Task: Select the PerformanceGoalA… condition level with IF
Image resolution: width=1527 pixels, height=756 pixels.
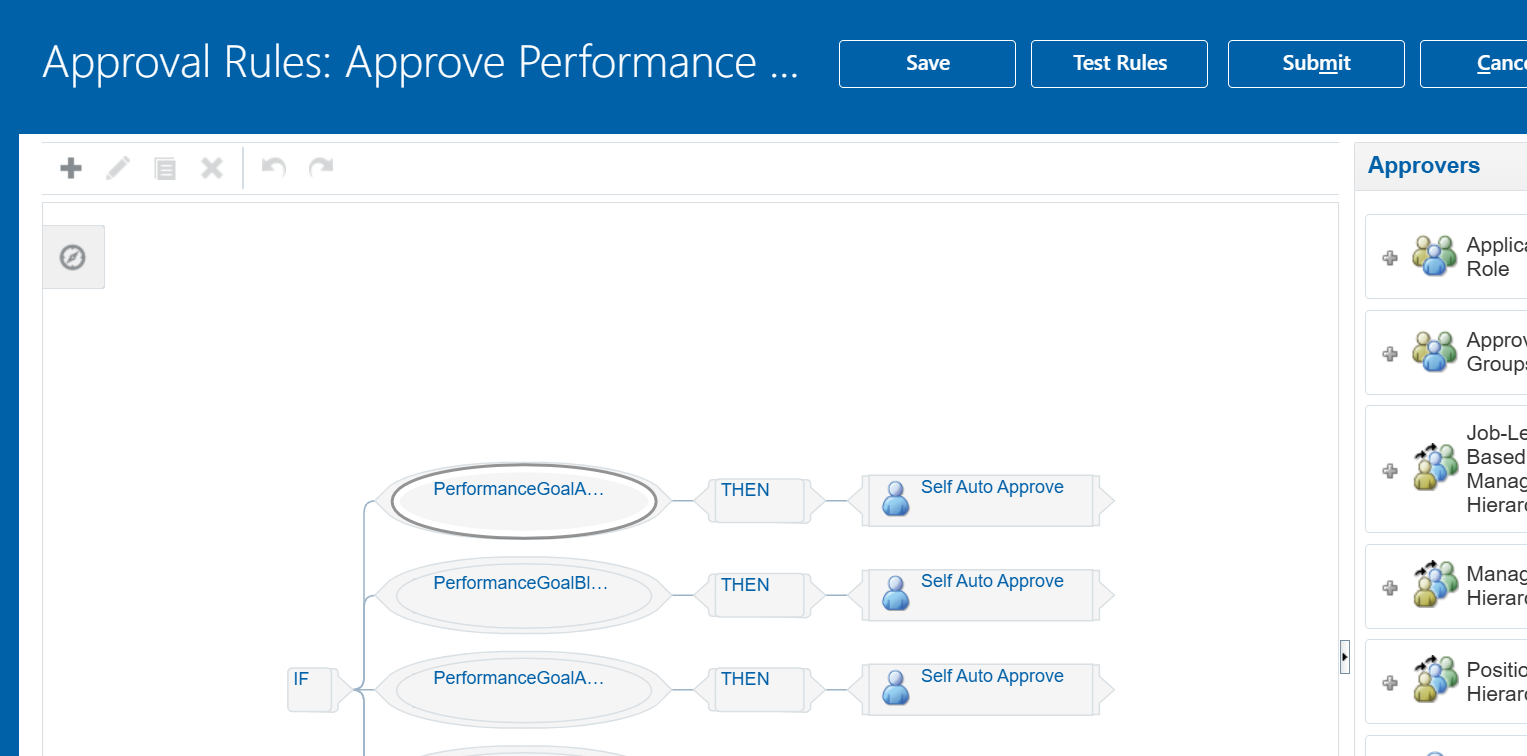Action: tap(523, 690)
